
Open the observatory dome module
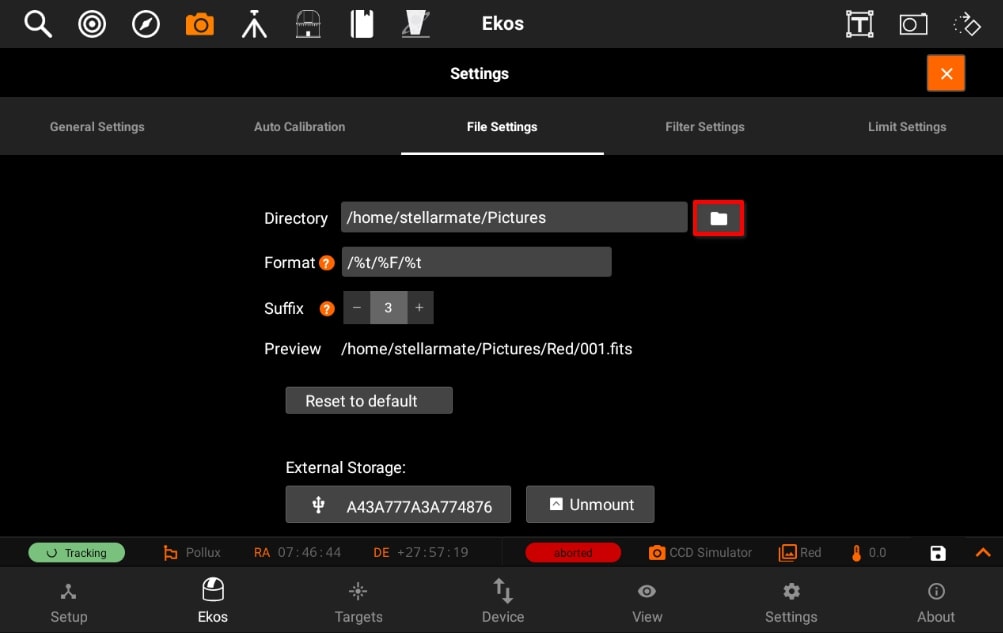point(308,24)
